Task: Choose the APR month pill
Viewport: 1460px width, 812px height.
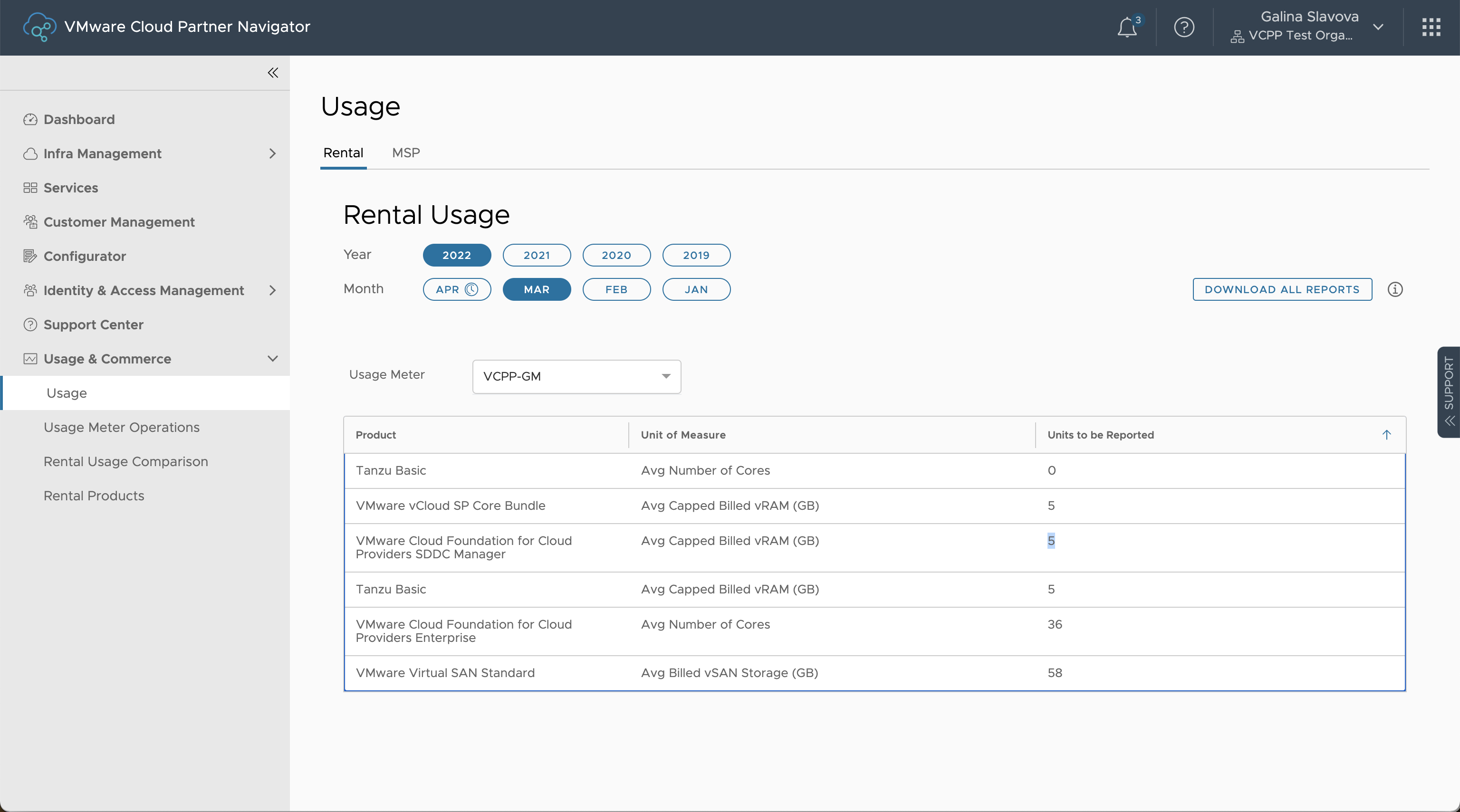Action: 456,289
